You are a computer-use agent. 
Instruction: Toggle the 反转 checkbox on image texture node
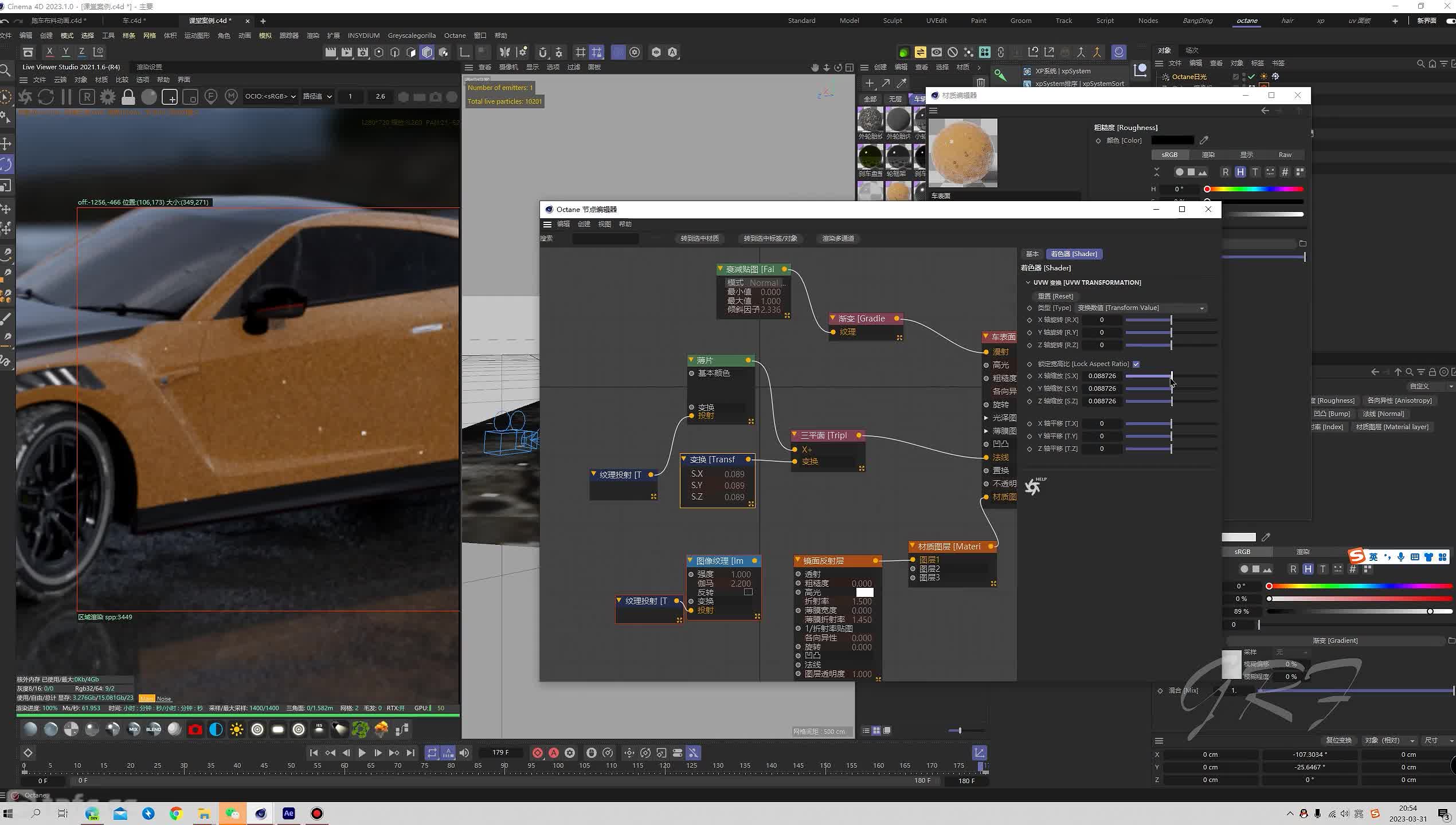pos(748,592)
